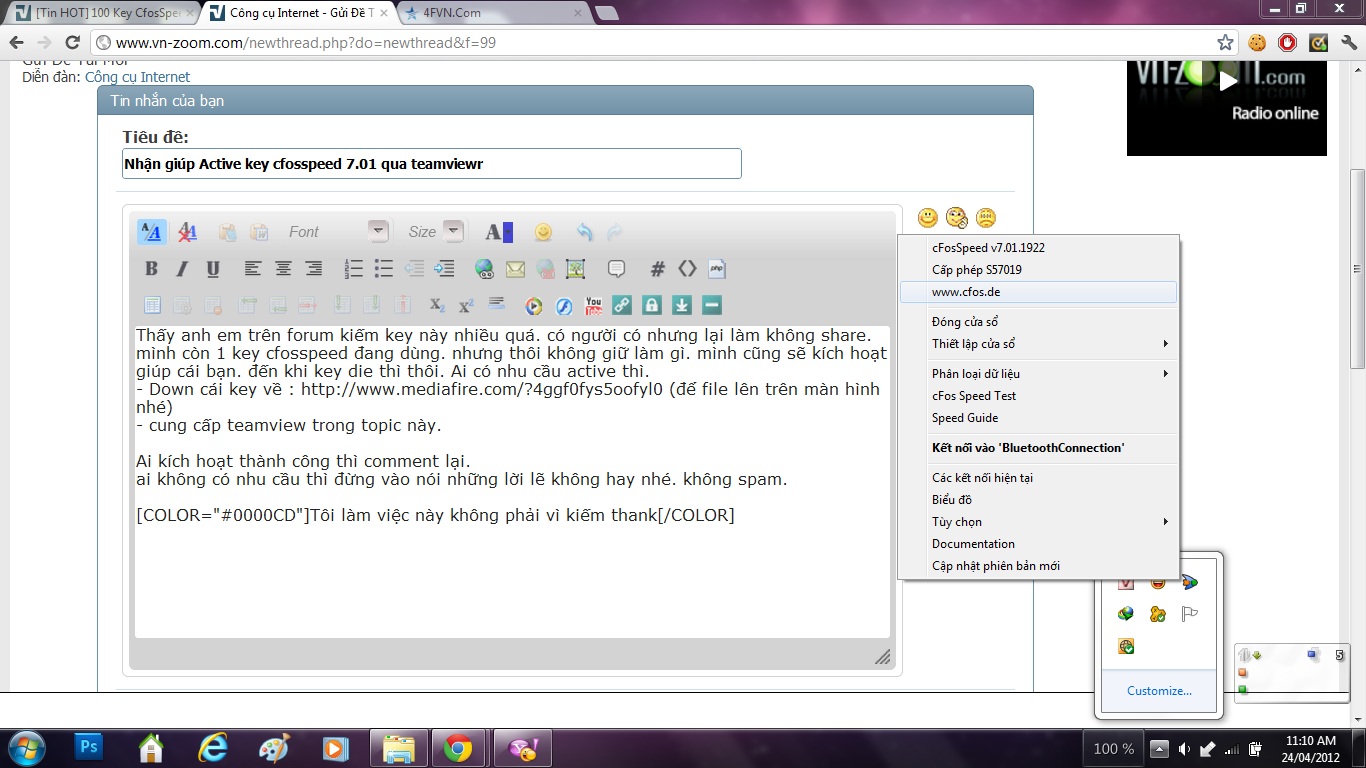Show hidden tray icons arrow
The image size is (1366, 768).
pos(1160,748)
